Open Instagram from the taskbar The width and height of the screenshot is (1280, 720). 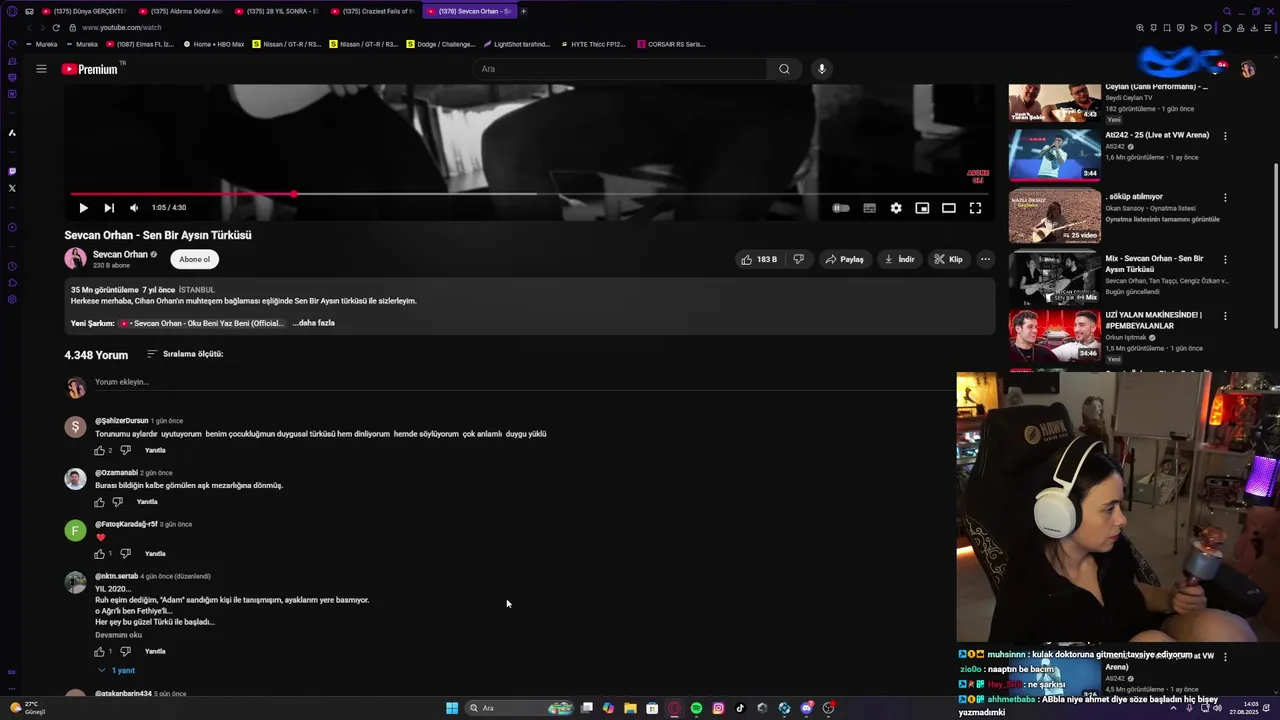(718, 708)
